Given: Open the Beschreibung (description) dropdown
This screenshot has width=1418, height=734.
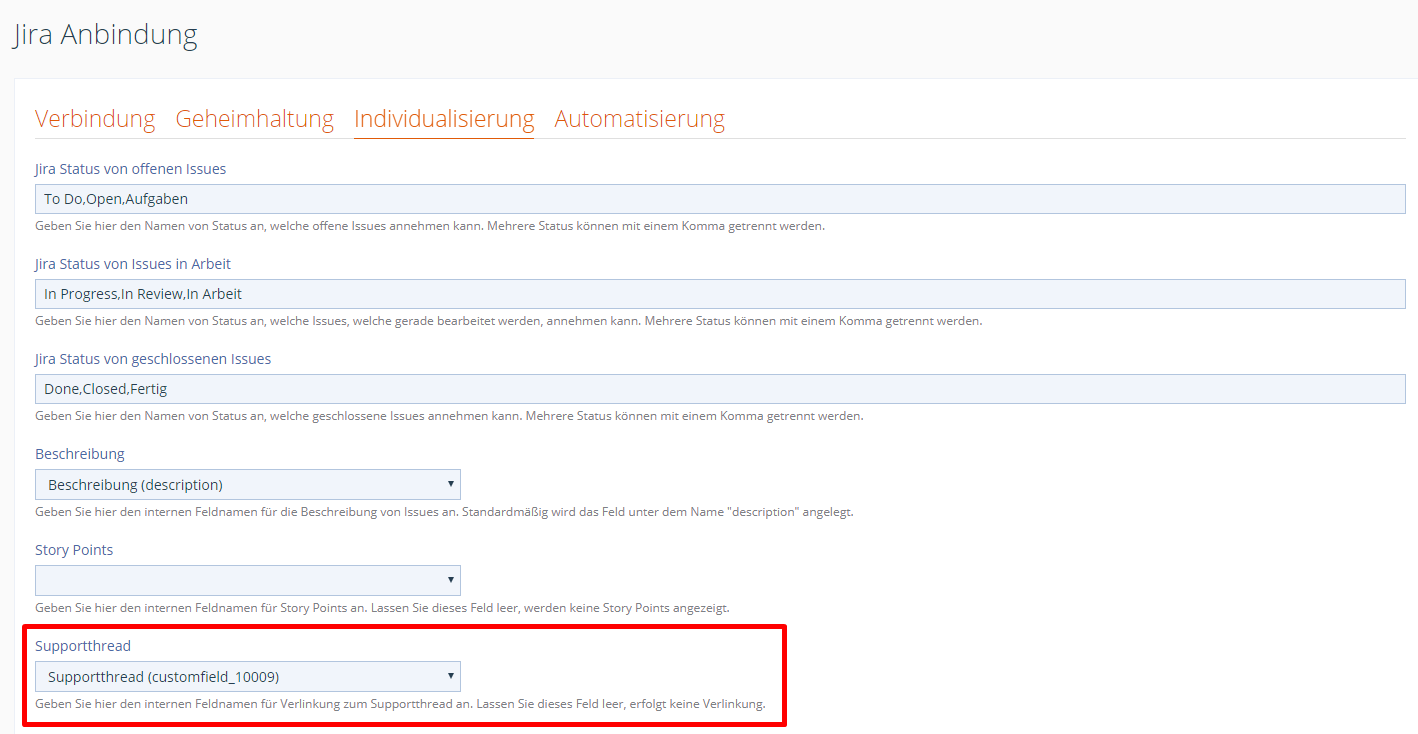Looking at the screenshot, I should tap(248, 485).
